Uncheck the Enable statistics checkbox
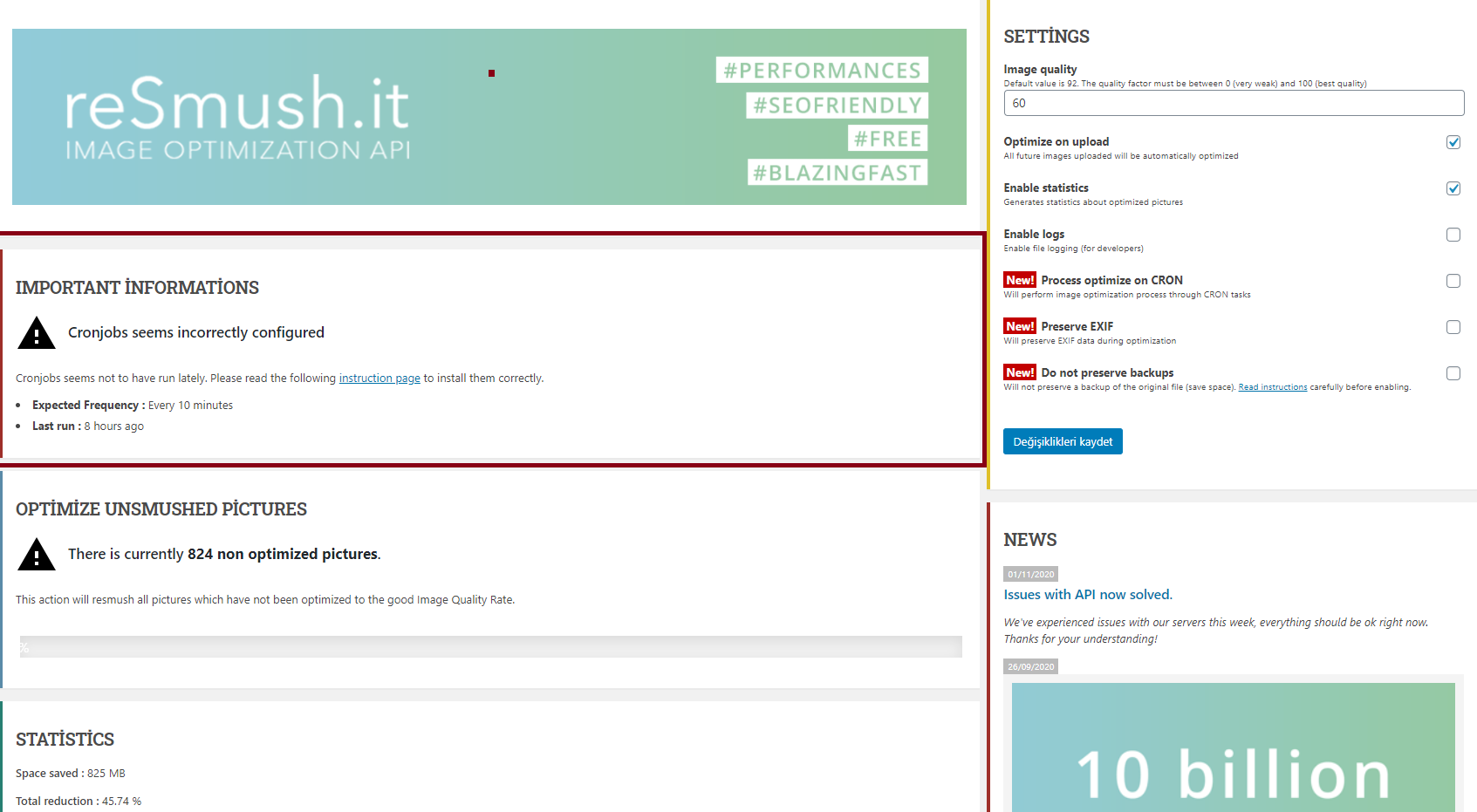This screenshot has height=812, width=1477. coord(1453,188)
